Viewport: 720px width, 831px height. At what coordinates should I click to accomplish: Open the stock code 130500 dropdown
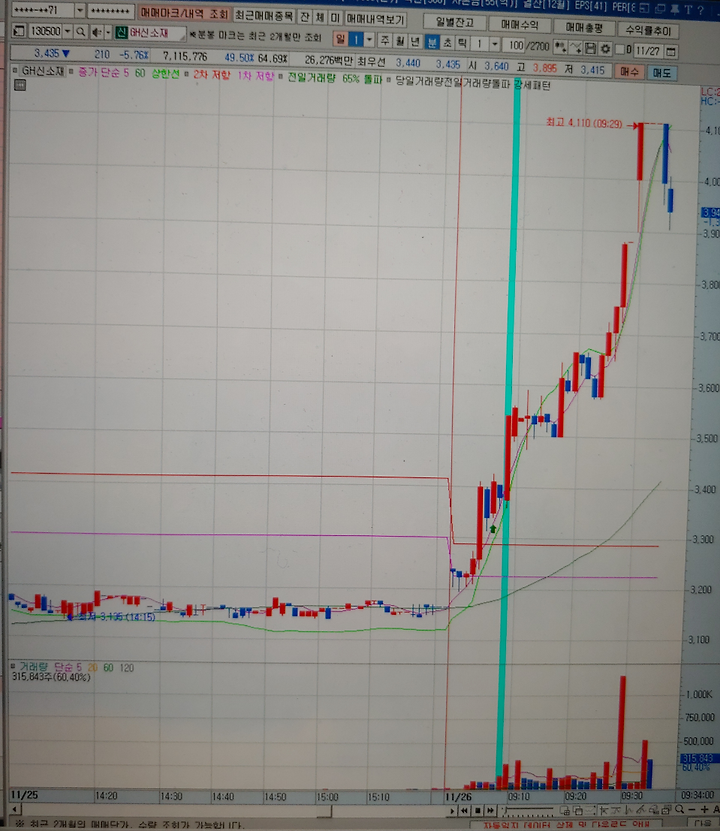tap(67, 32)
